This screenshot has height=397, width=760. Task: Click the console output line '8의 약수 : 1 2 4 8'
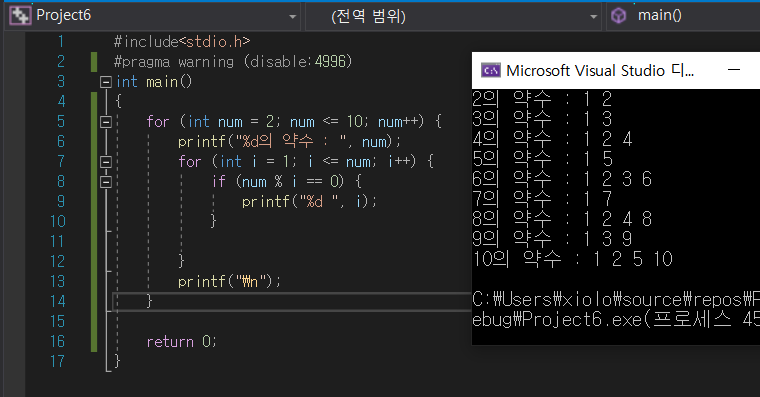tap(562, 219)
